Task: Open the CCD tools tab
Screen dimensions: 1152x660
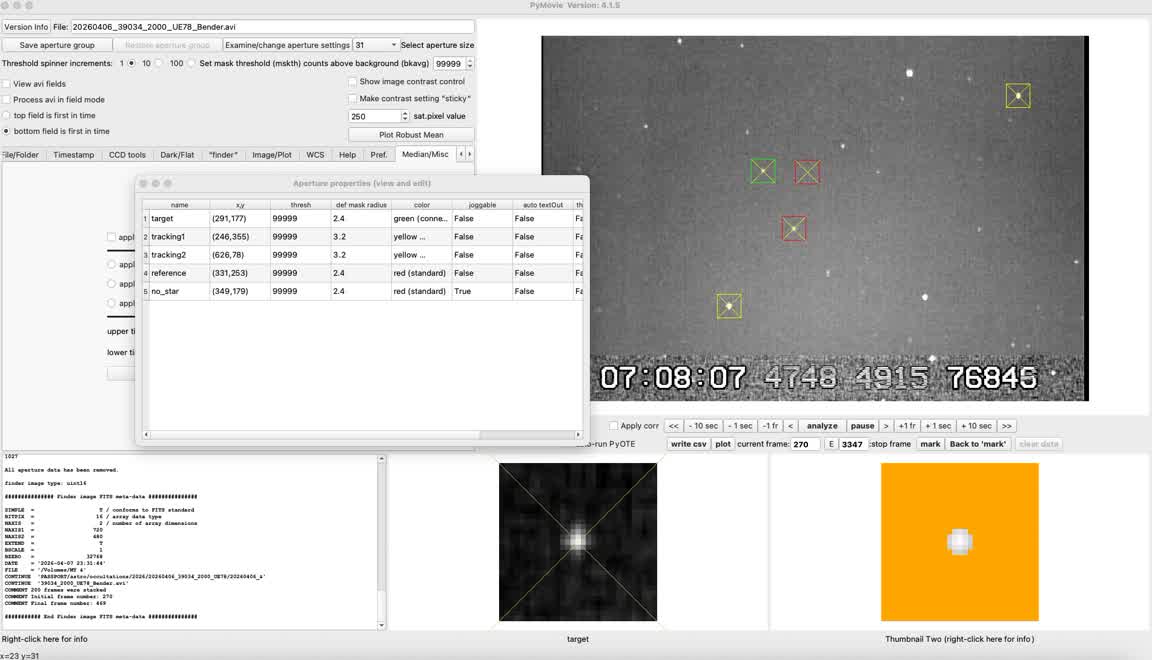Action: click(x=127, y=155)
